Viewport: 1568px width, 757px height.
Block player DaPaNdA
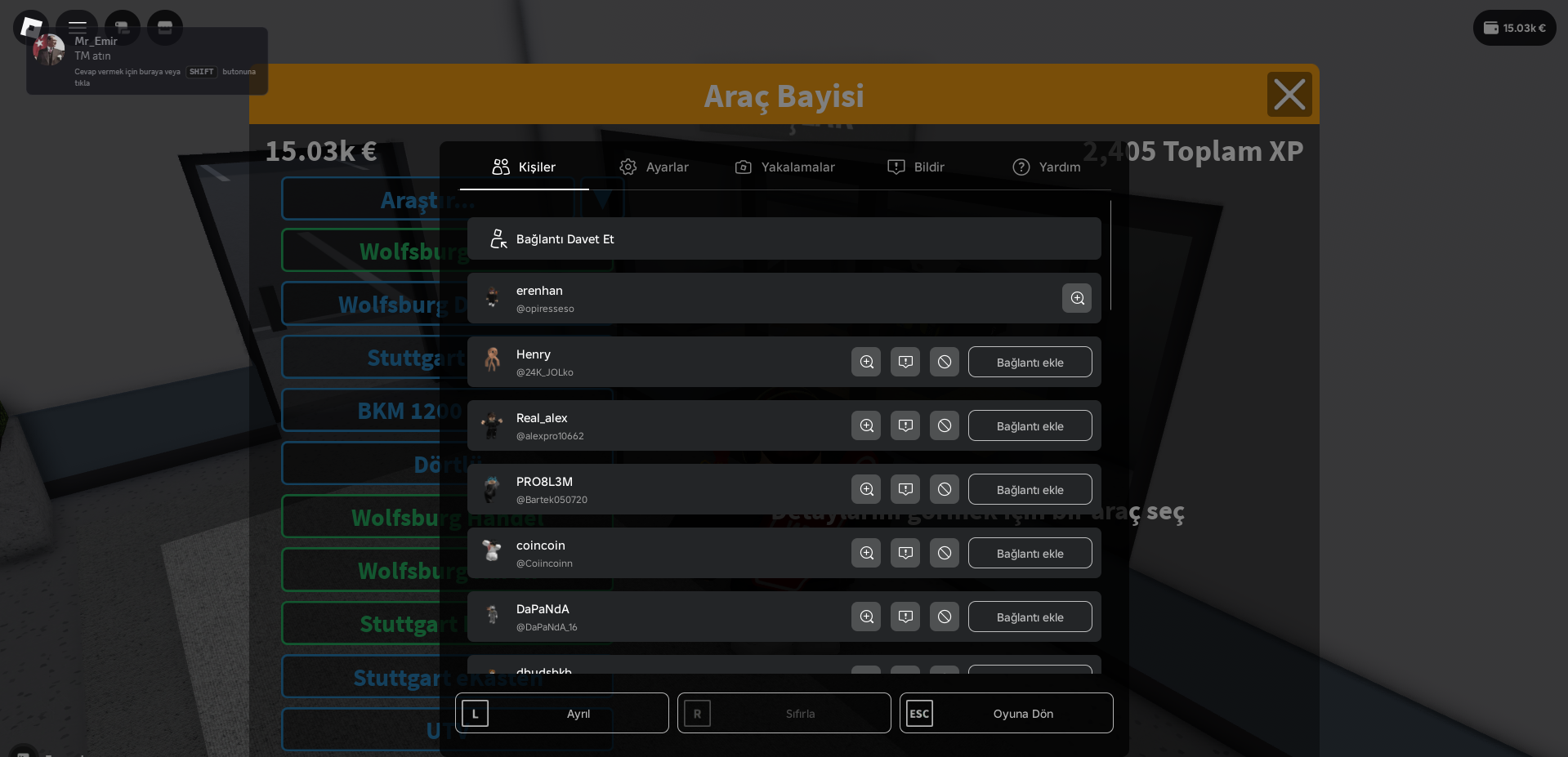coord(945,617)
